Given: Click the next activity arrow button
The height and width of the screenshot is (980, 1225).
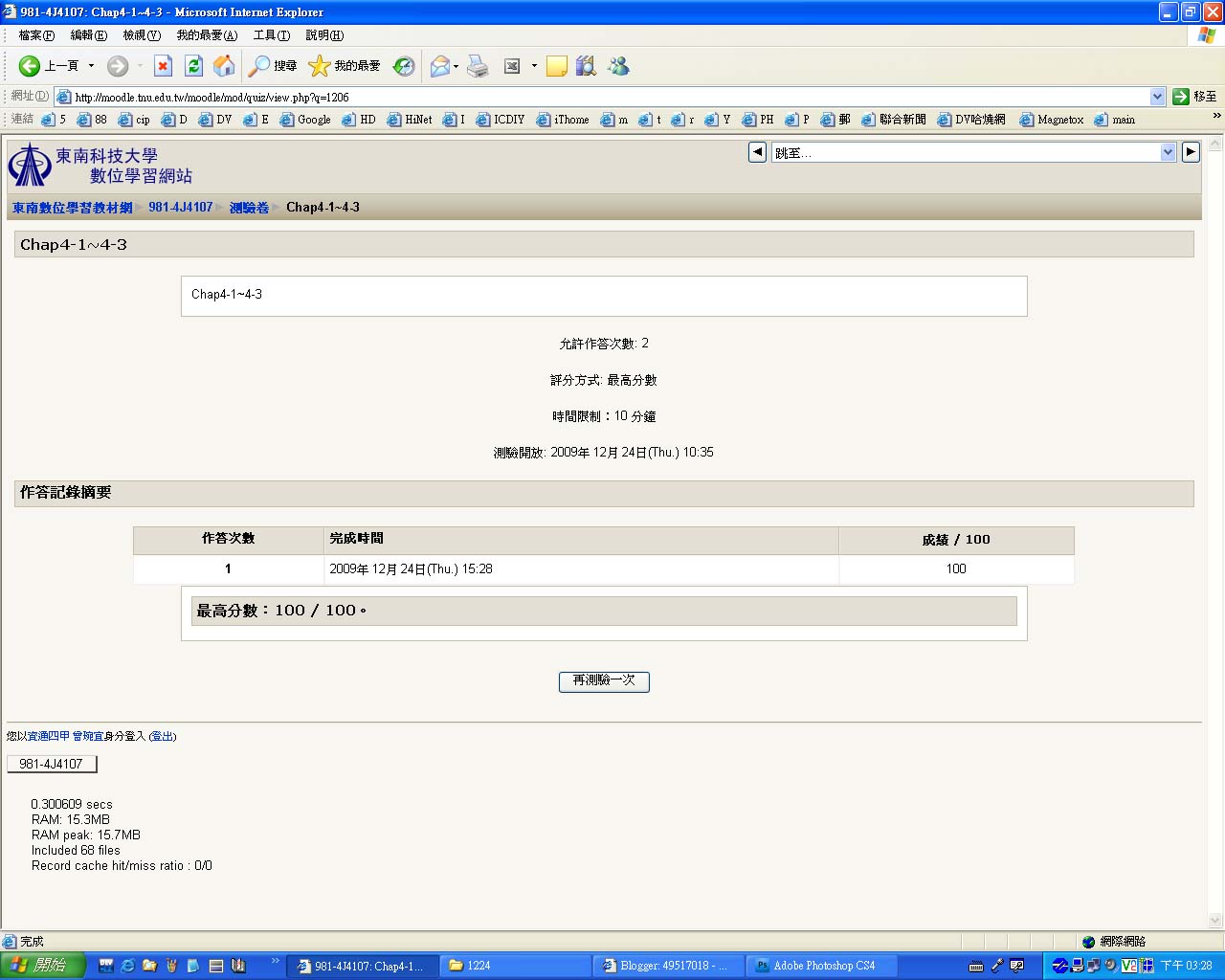Looking at the screenshot, I should pyautogui.click(x=1191, y=152).
